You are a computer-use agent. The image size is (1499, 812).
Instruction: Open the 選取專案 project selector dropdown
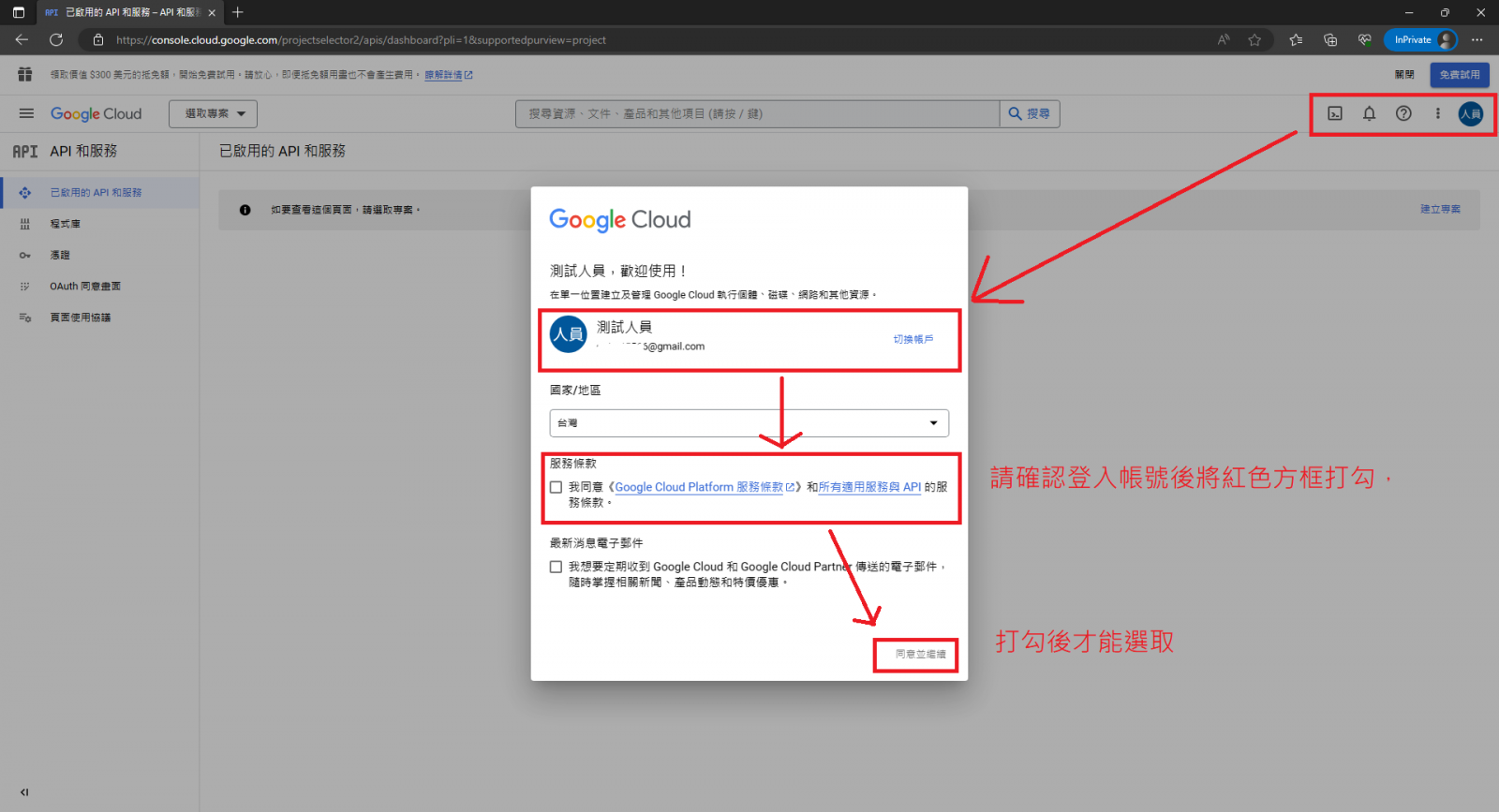tap(213, 113)
